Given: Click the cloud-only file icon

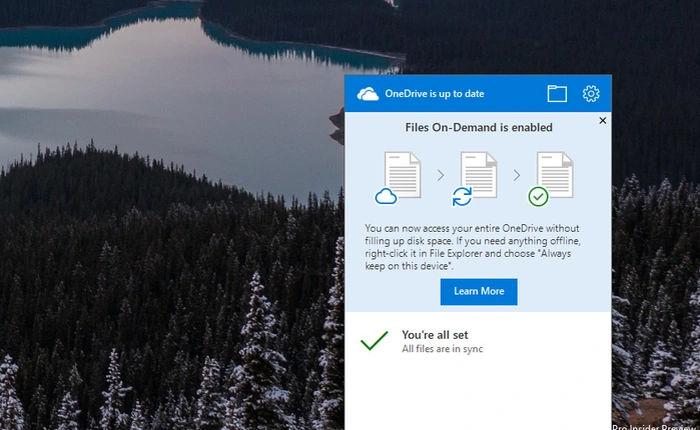Looking at the screenshot, I should click(397, 178).
